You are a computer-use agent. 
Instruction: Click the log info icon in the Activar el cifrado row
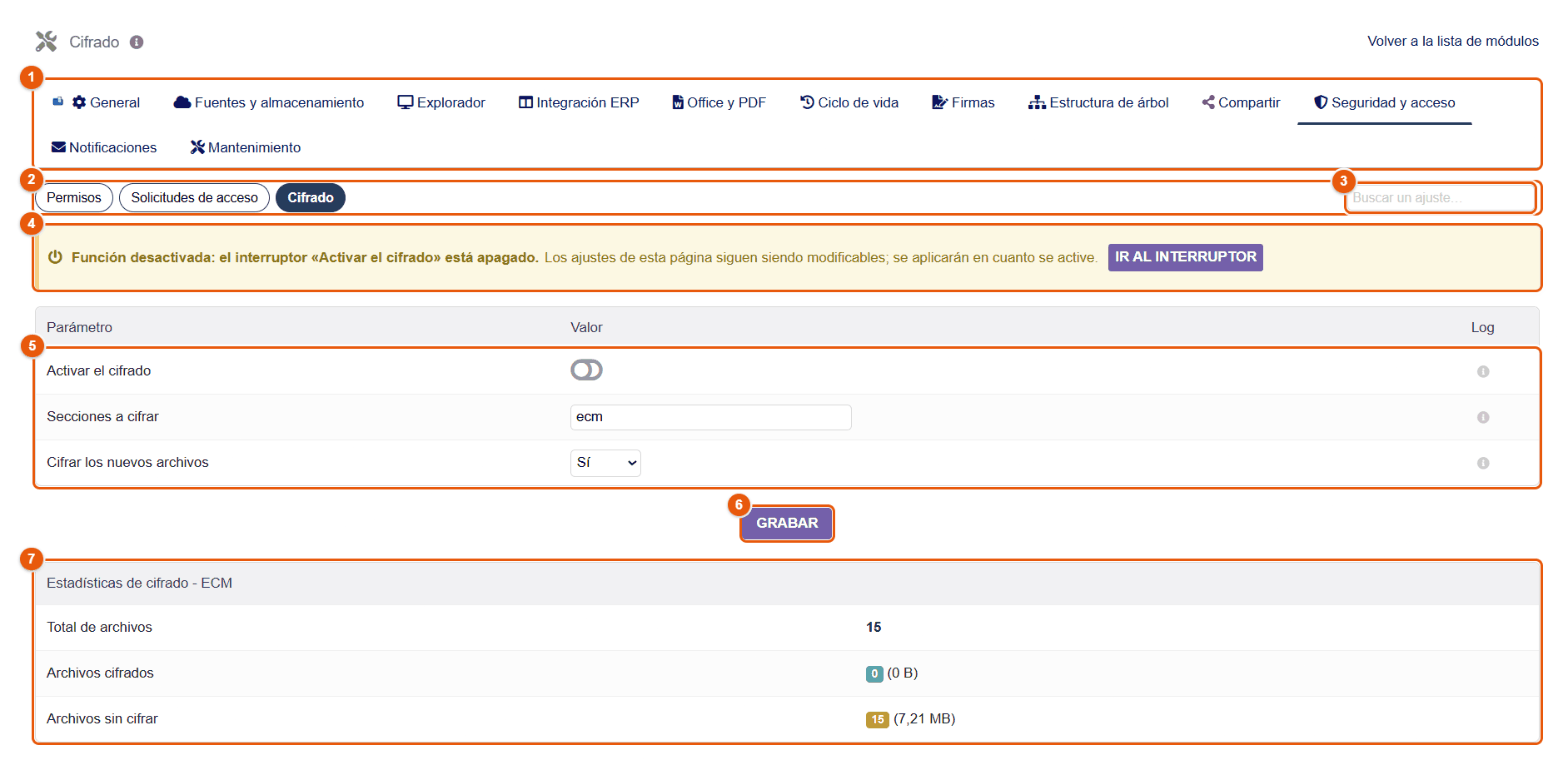click(1483, 371)
